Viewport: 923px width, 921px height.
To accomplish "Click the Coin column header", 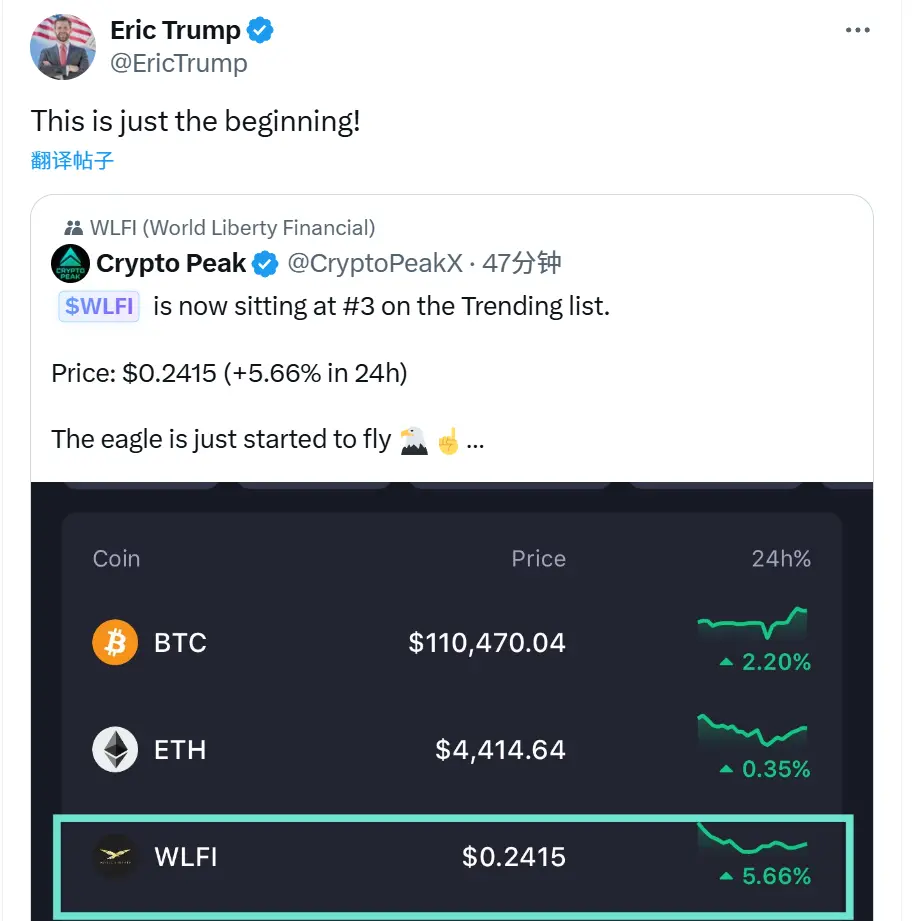I will (x=117, y=559).
